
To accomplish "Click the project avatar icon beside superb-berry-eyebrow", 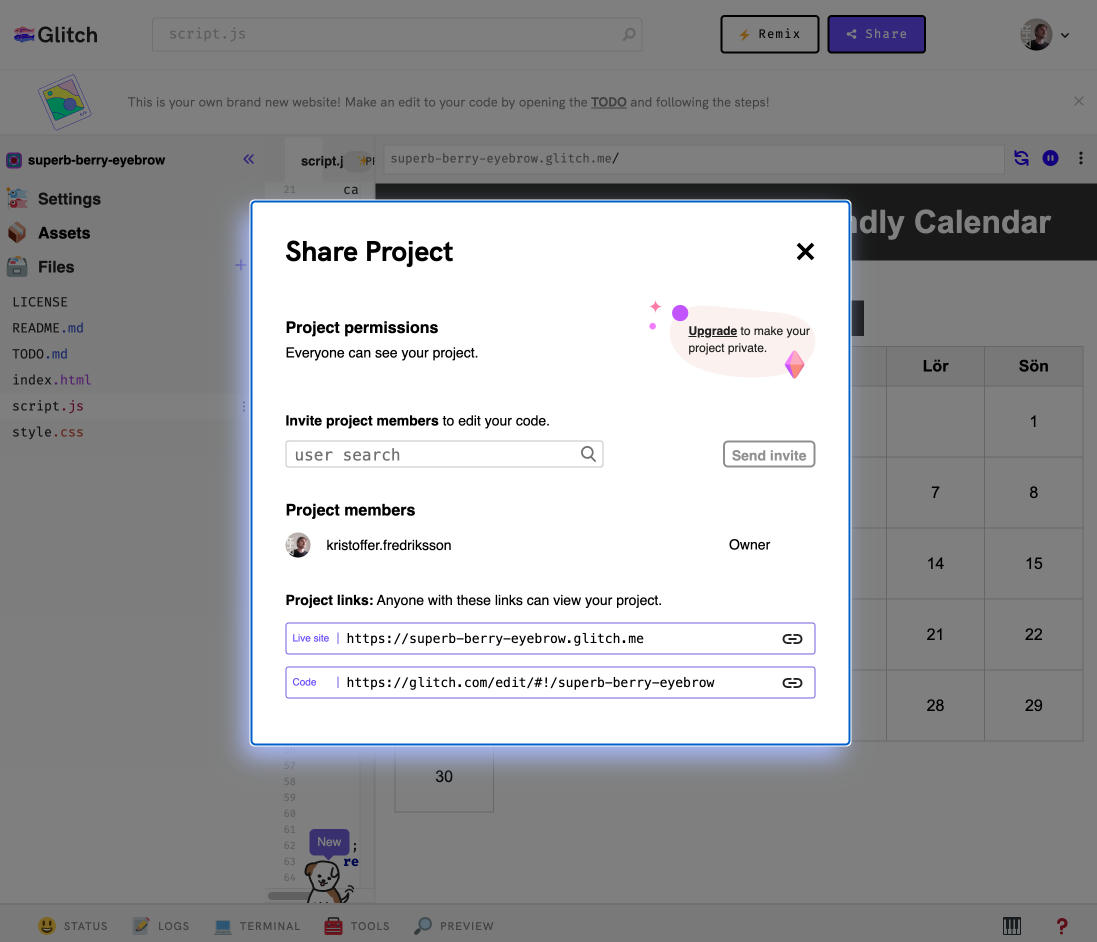I will [x=14, y=160].
